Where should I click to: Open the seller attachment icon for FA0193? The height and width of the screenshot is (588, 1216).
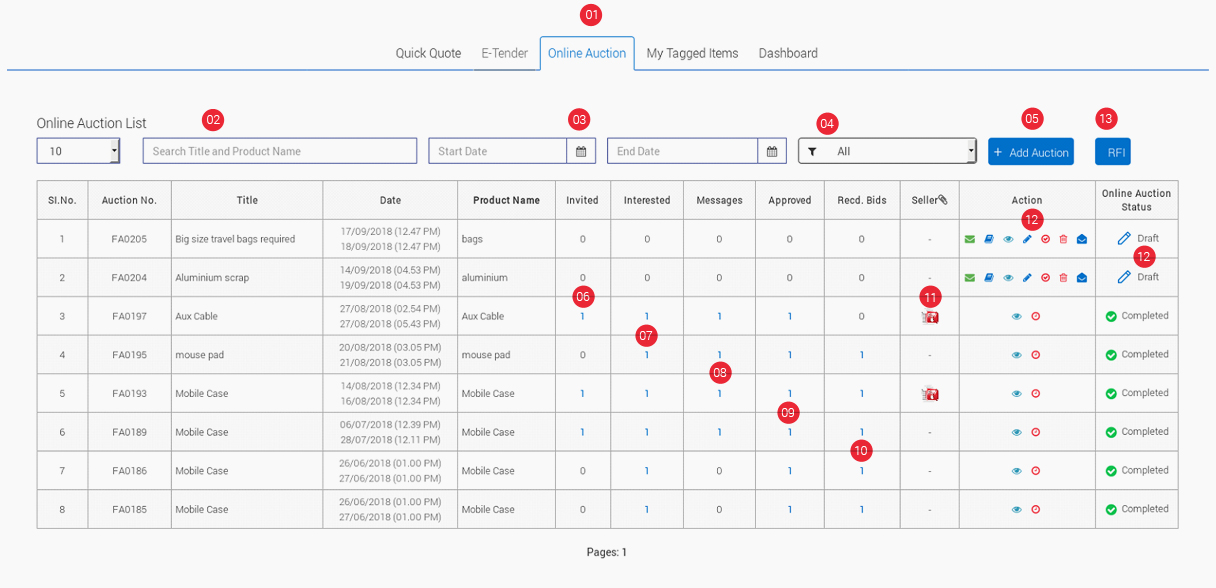point(930,394)
